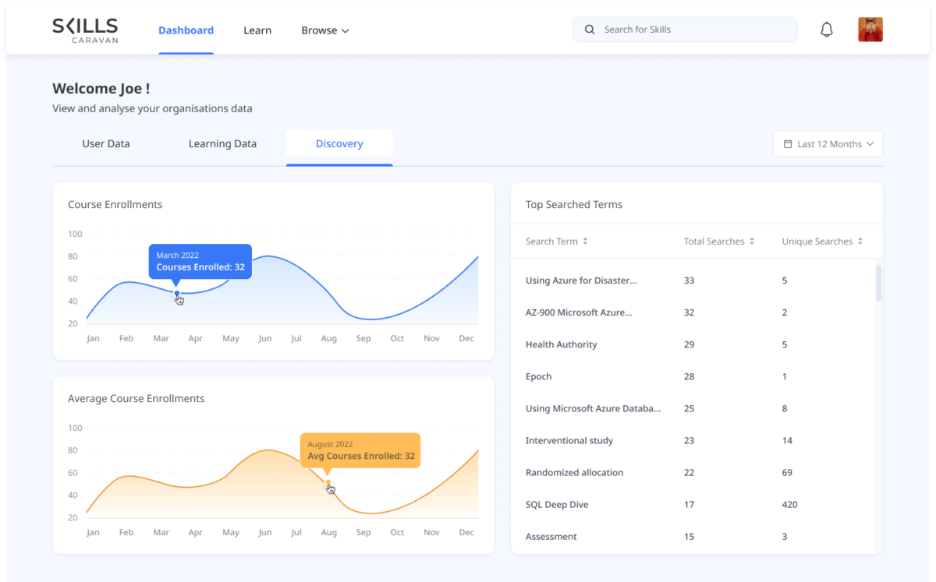The image size is (936, 582).
Task: Switch to the Learning Data tab
Action: [x=222, y=144]
